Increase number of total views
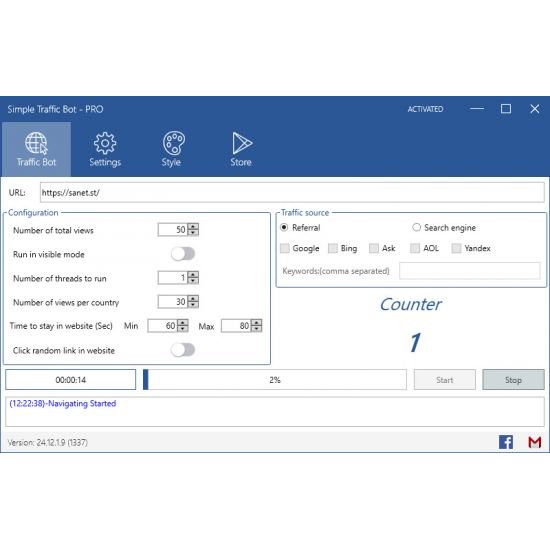 193,227
